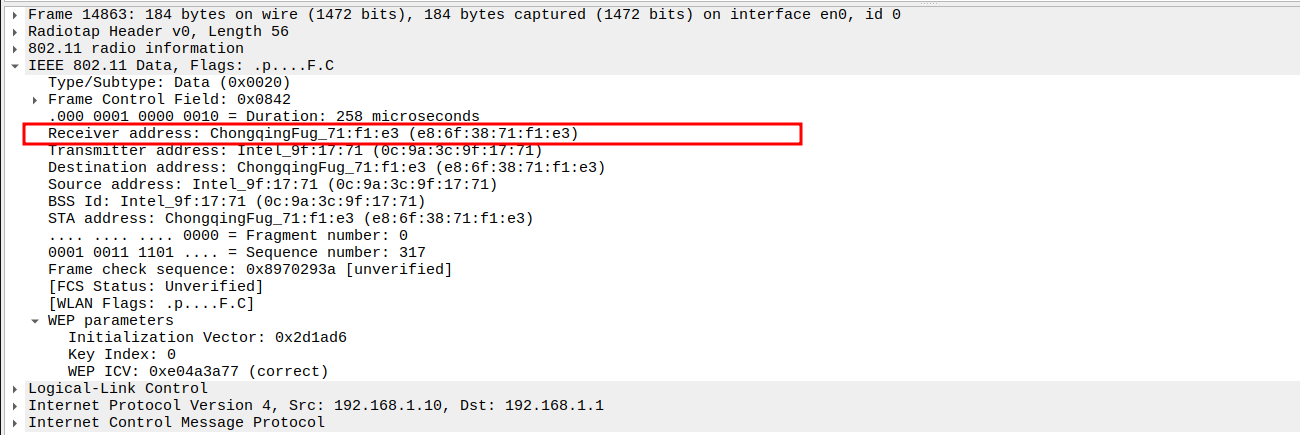
Task: Select the Sequence number: 317 line
Action: coord(236,252)
